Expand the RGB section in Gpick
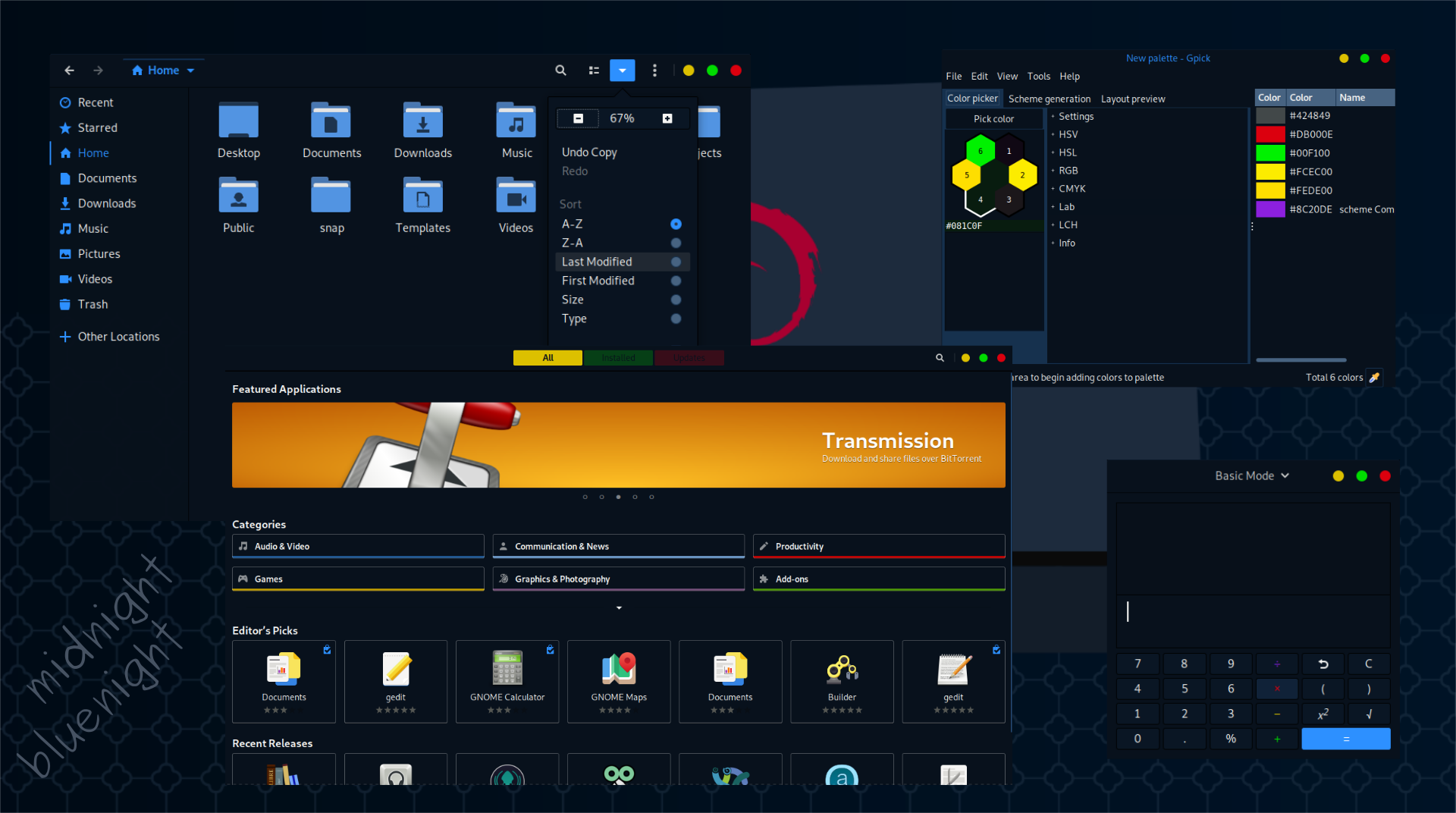The height and width of the screenshot is (813, 1456). pyautogui.click(x=1068, y=171)
